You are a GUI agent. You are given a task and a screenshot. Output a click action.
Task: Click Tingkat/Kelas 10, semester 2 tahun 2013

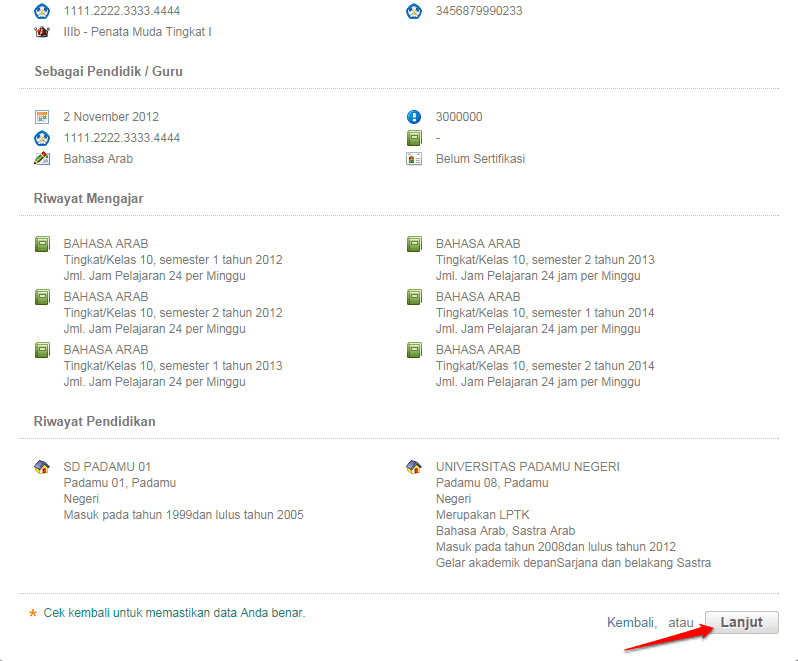(545, 260)
